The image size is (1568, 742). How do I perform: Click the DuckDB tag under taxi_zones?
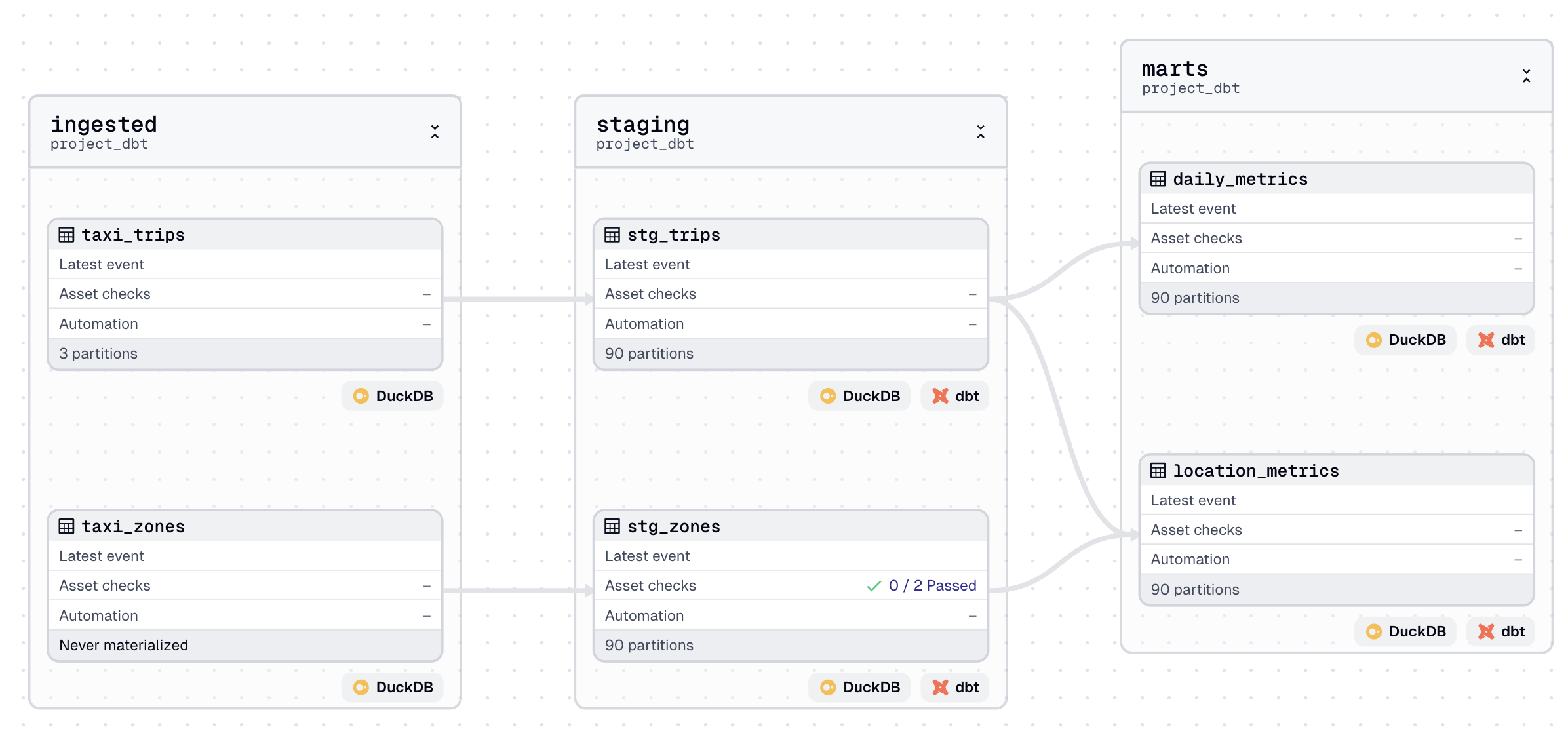coord(393,687)
